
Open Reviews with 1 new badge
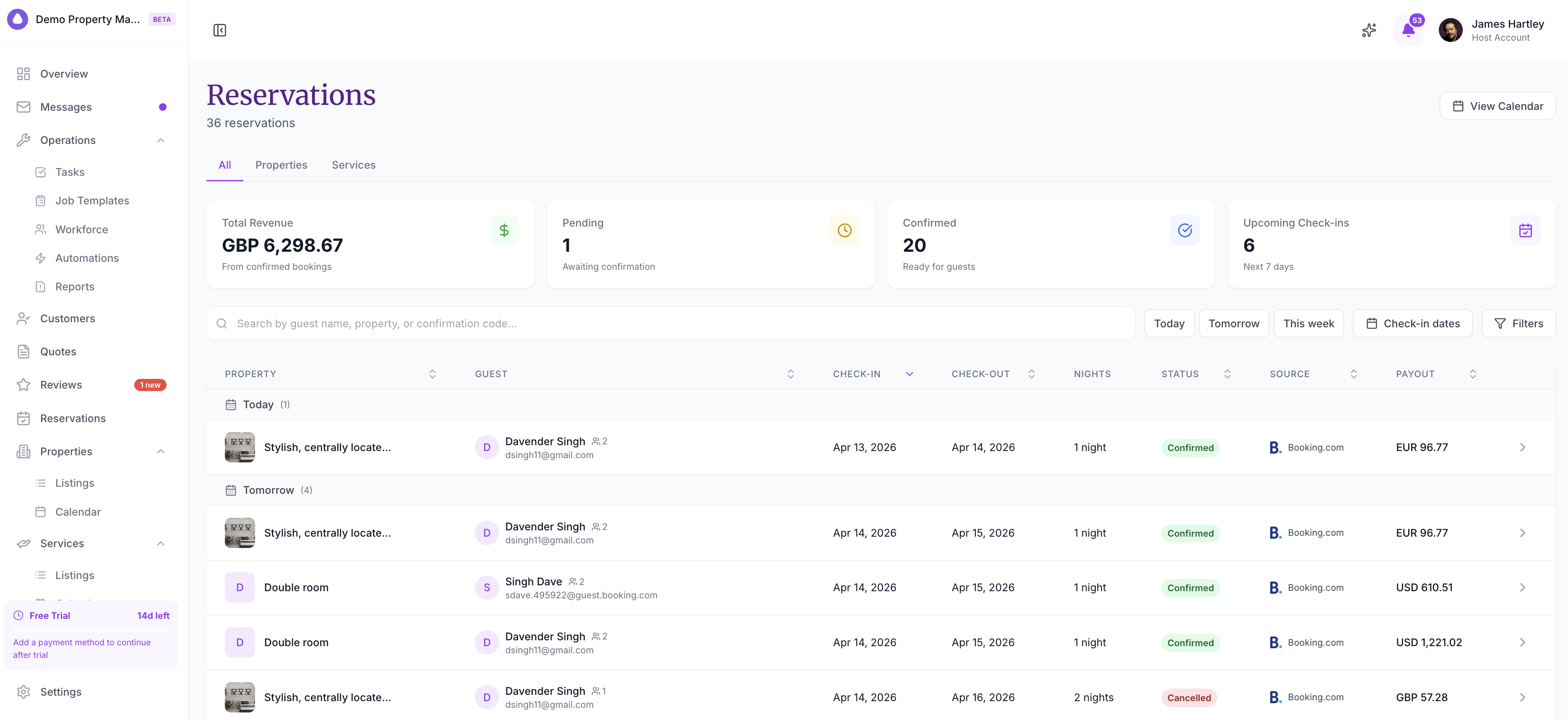click(91, 385)
